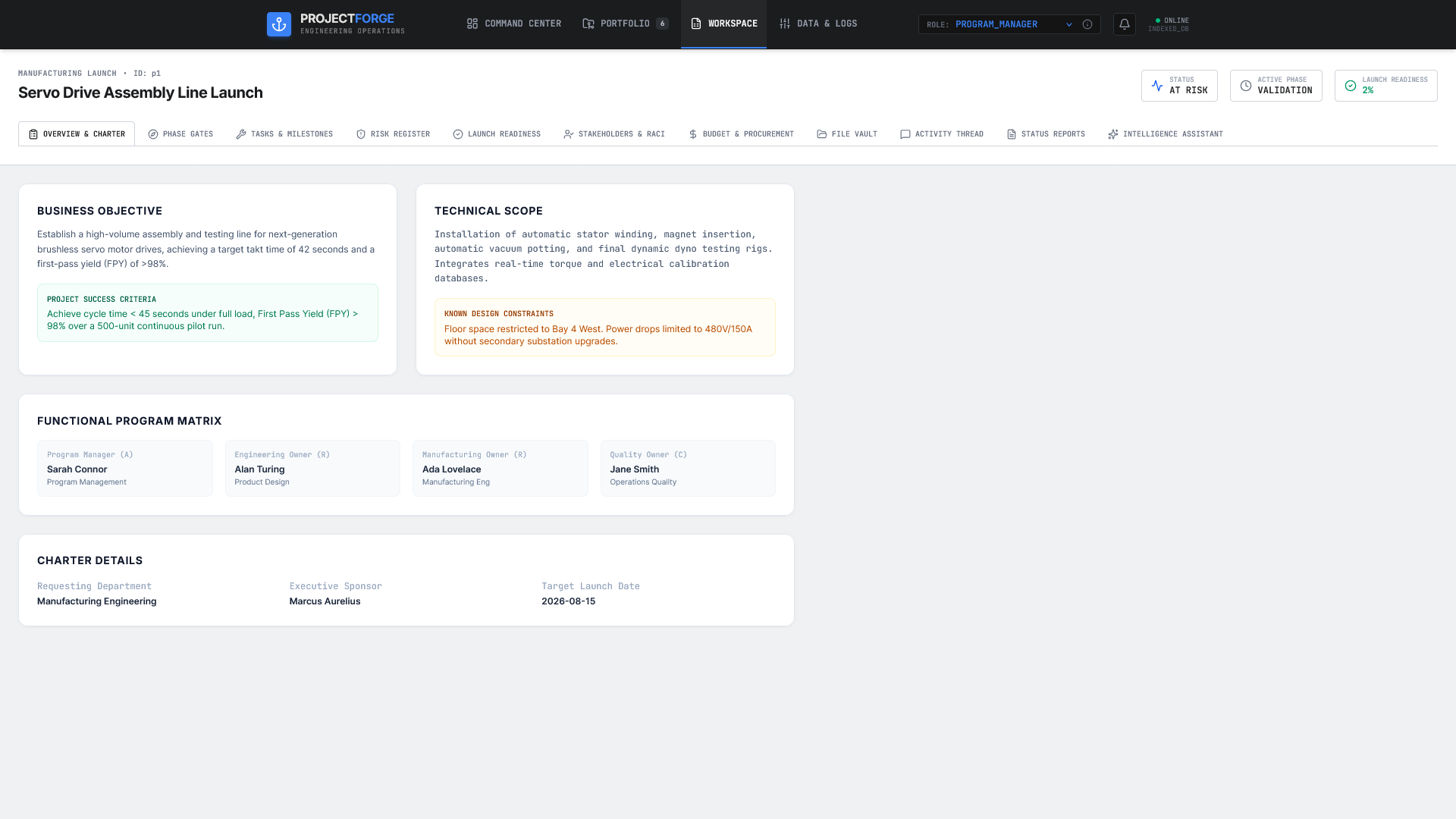Click the Charter Details heading
The image size is (1456, 819).
(x=89, y=560)
